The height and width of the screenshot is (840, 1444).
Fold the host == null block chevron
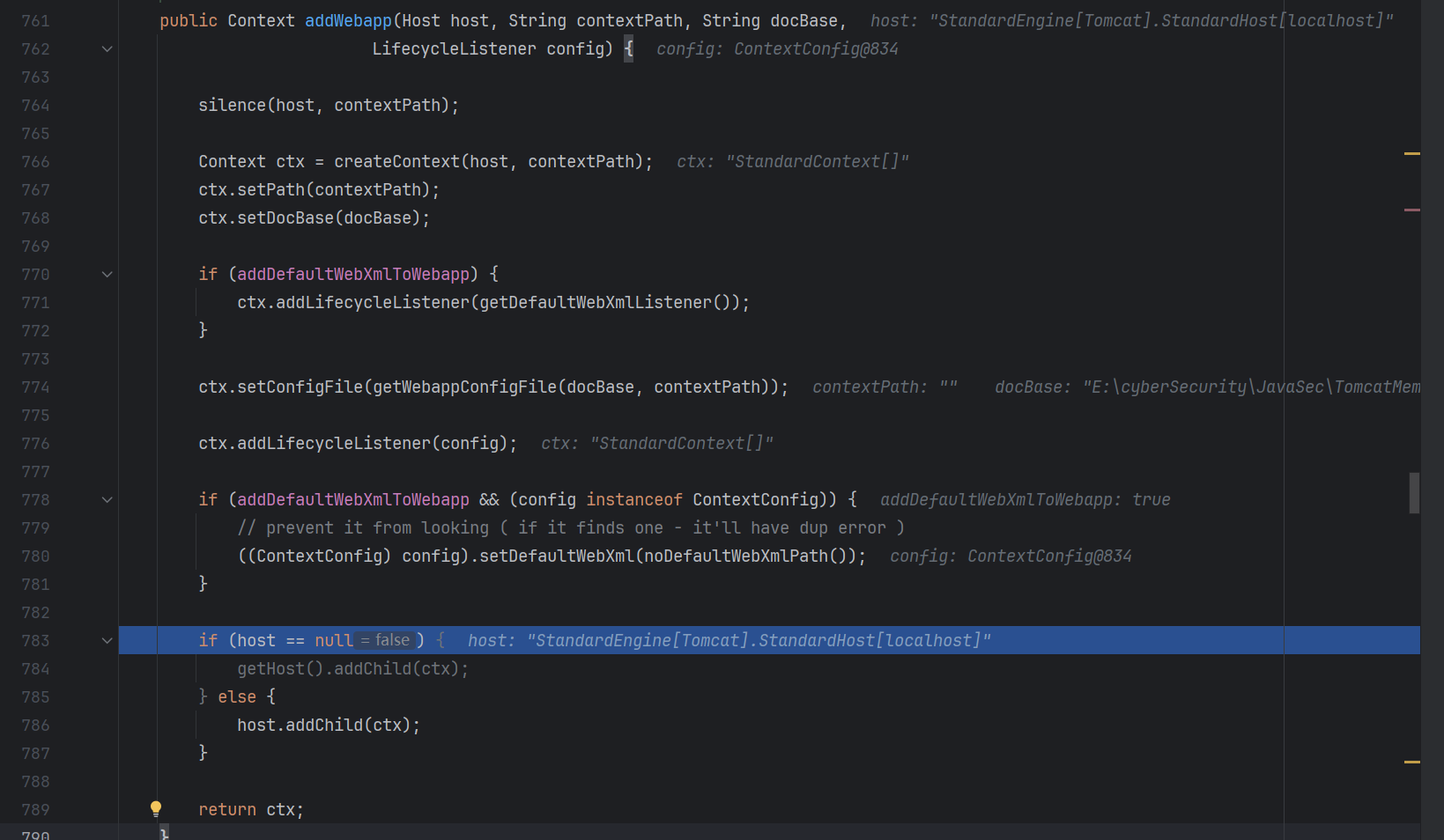pos(107,641)
